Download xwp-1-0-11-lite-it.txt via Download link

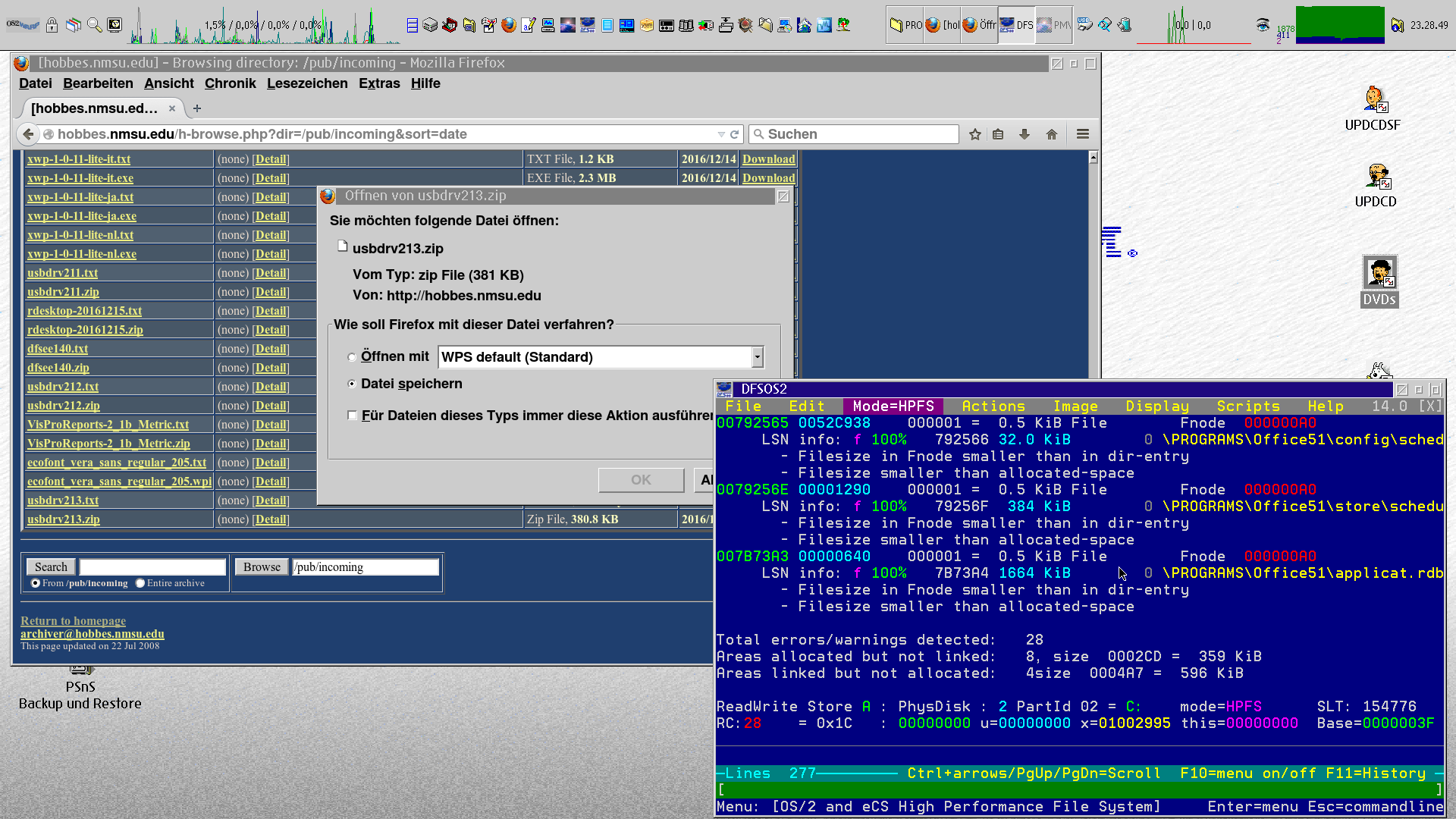[x=768, y=159]
